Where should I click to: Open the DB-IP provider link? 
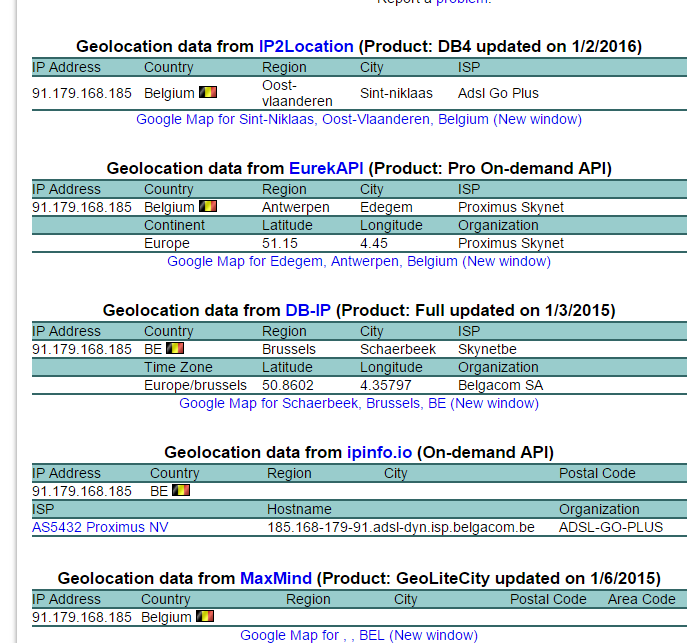[308, 310]
